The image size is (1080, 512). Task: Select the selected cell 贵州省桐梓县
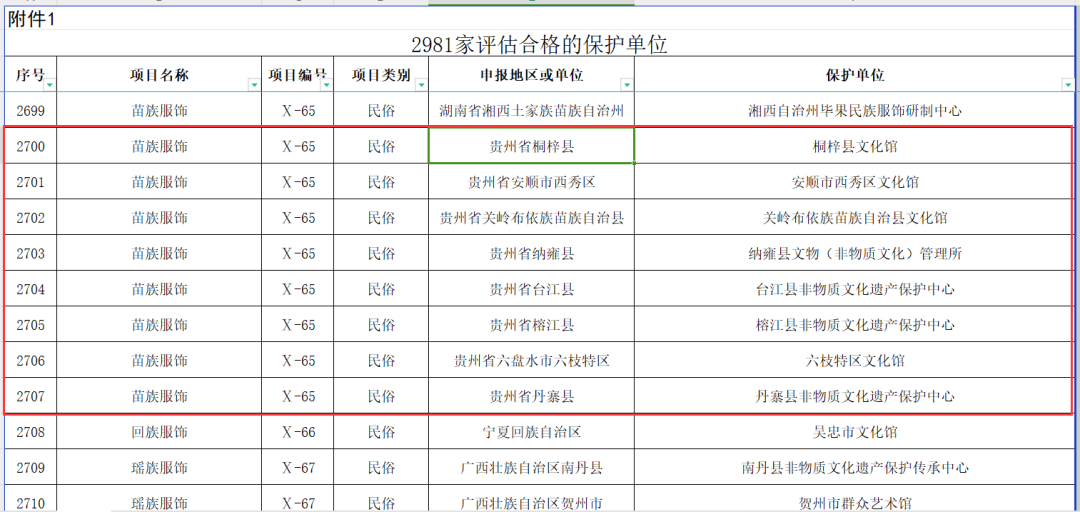(x=531, y=147)
